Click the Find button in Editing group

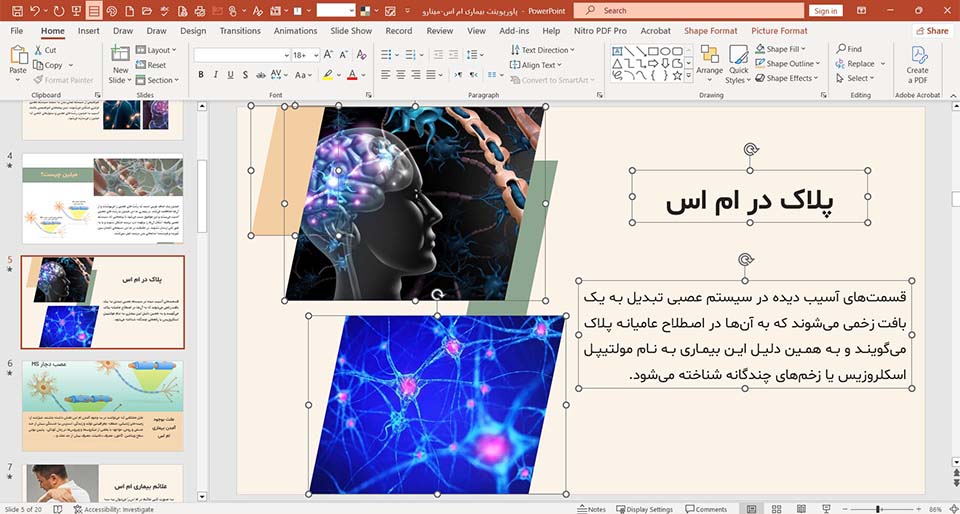click(849, 49)
